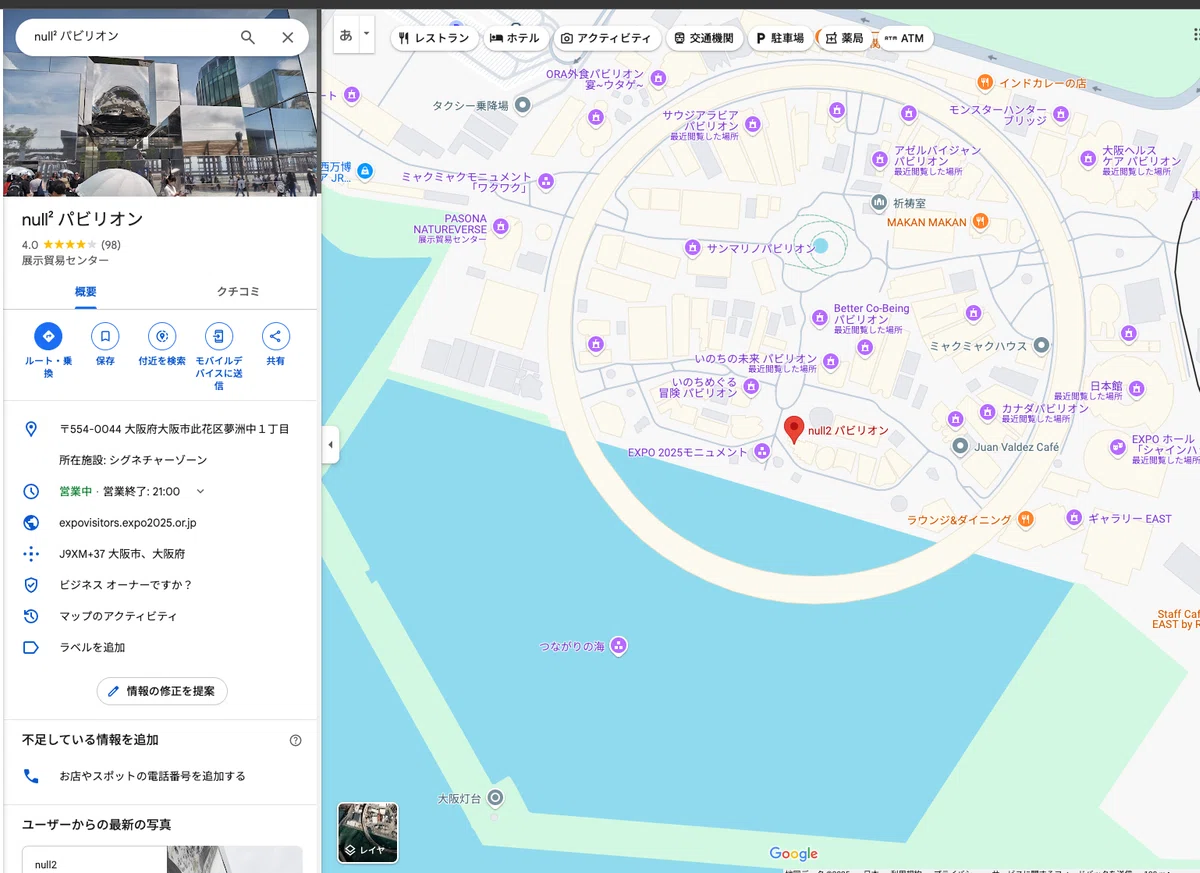Click the インドカレーの店 marker
Image resolution: width=1200 pixels, height=873 pixels.
click(985, 82)
